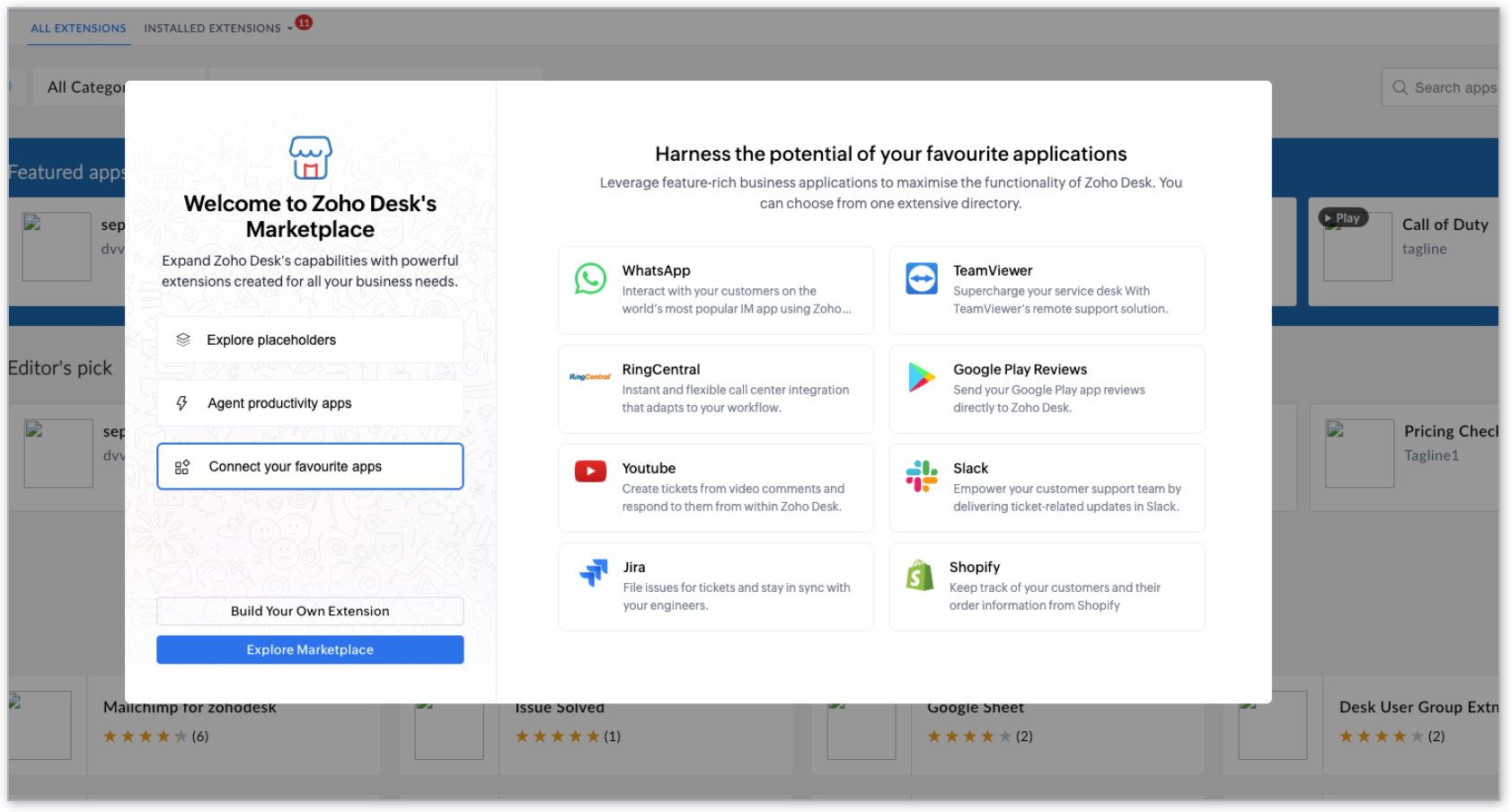
Task: Open the Google Play Reviews extension title
Action: [1020, 369]
